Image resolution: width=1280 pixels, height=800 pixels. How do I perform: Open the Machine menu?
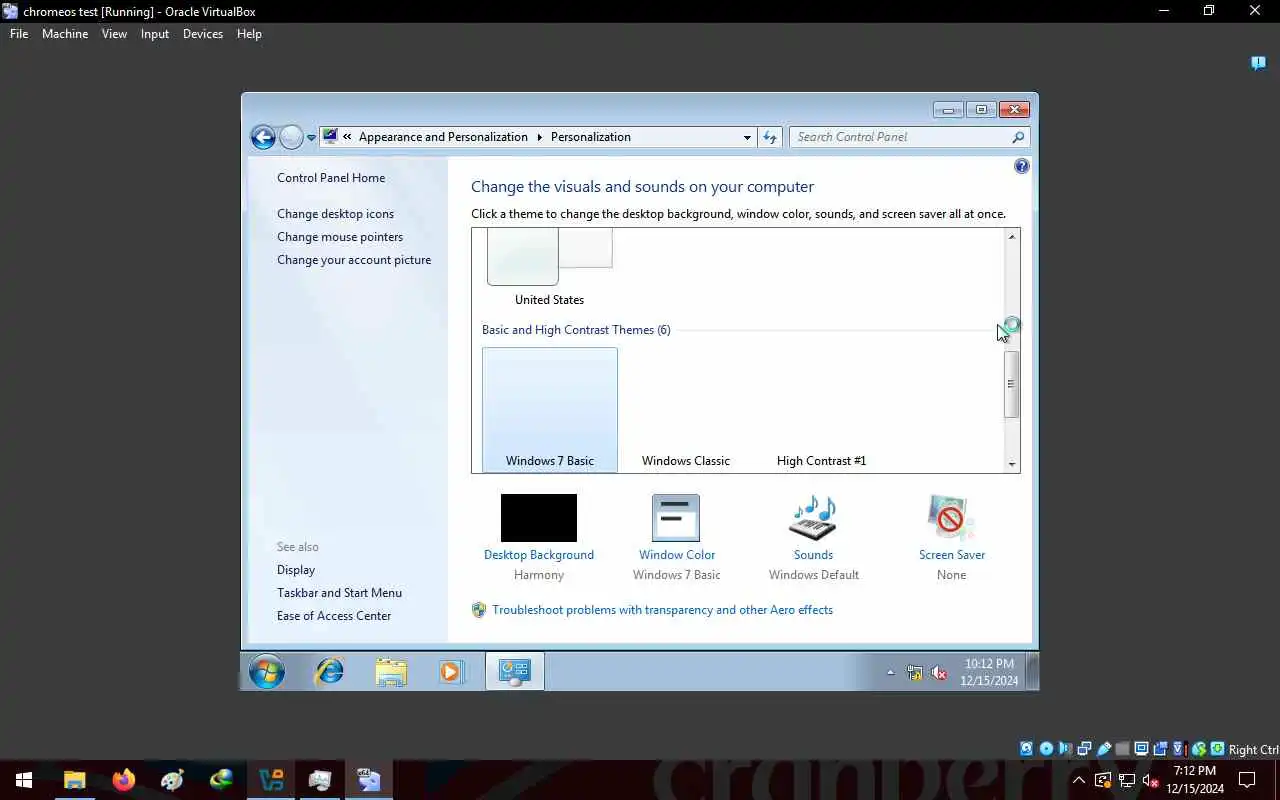point(65,34)
